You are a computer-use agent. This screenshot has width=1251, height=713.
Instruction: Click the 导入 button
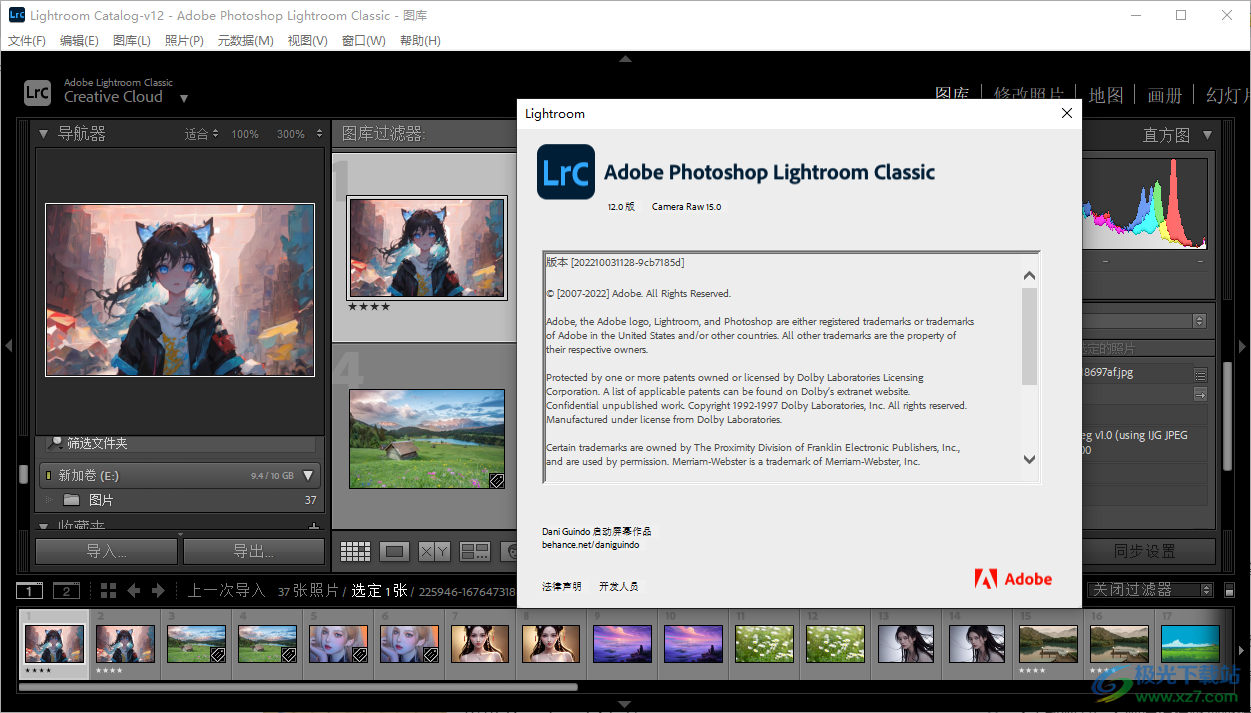[105, 550]
